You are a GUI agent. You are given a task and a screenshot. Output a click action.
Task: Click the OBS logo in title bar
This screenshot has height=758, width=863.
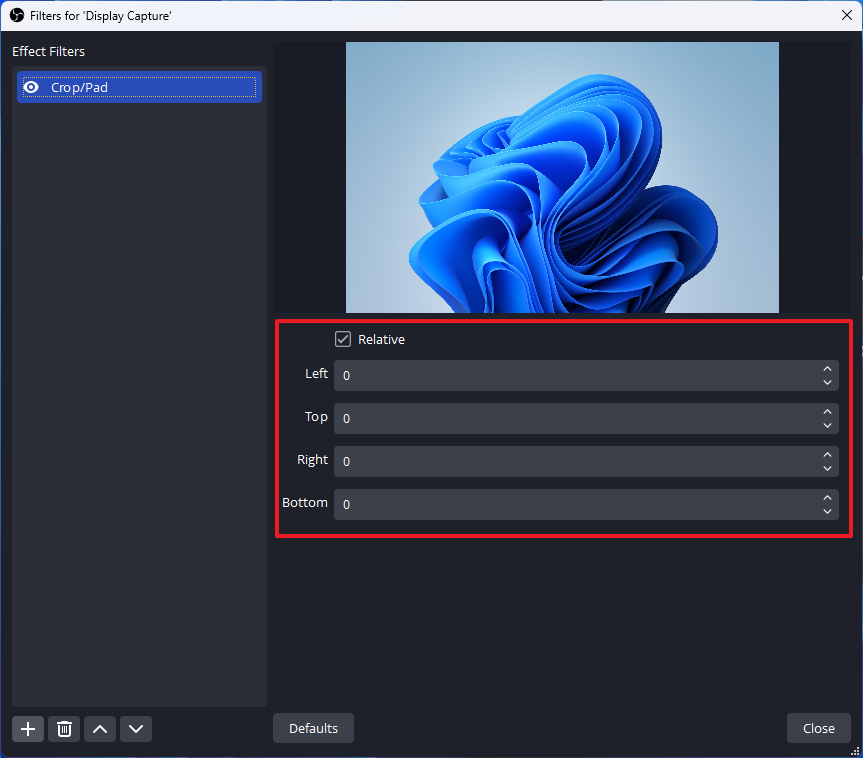click(x=16, y=15)
